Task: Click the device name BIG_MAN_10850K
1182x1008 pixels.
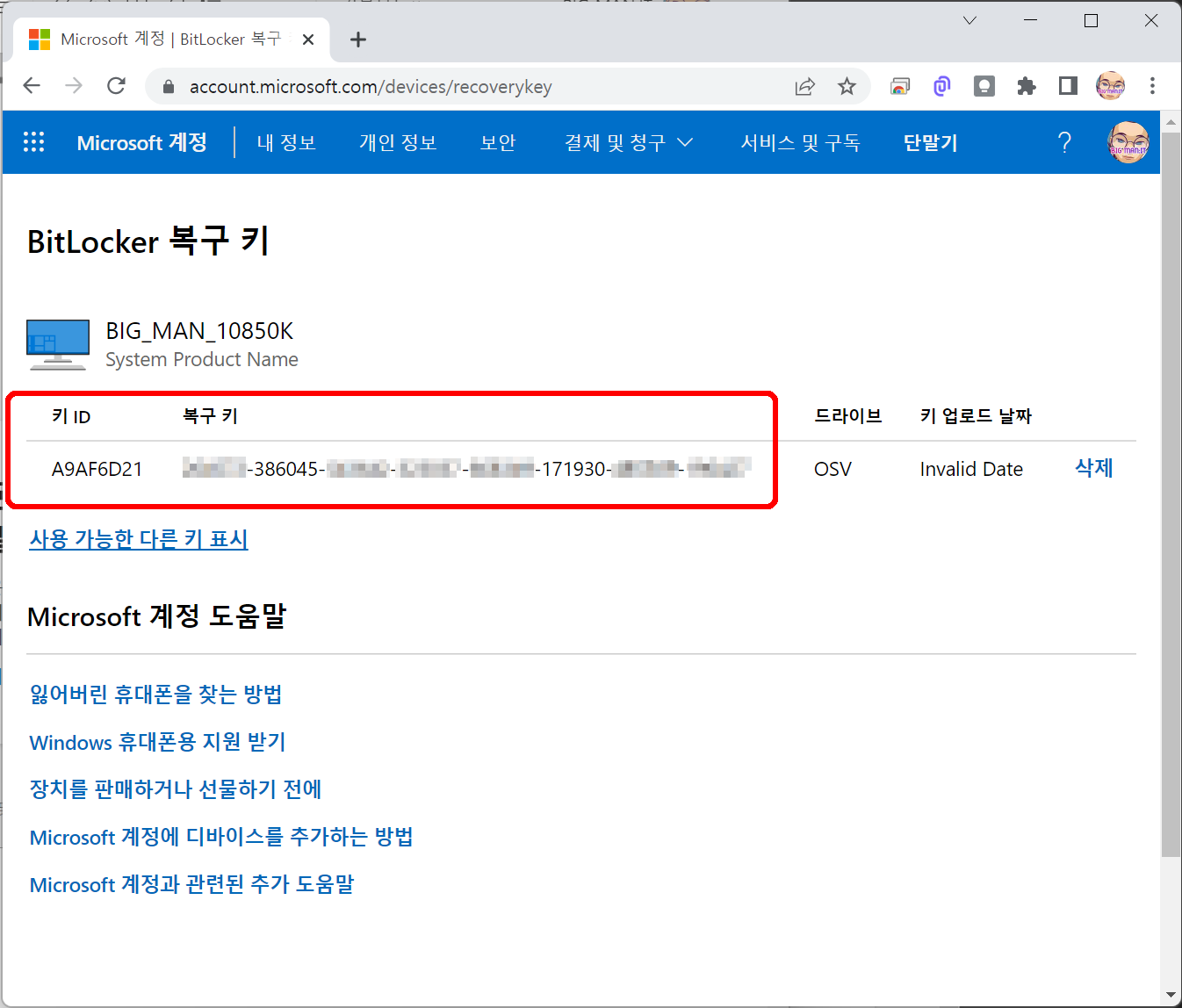Action: 199,331
